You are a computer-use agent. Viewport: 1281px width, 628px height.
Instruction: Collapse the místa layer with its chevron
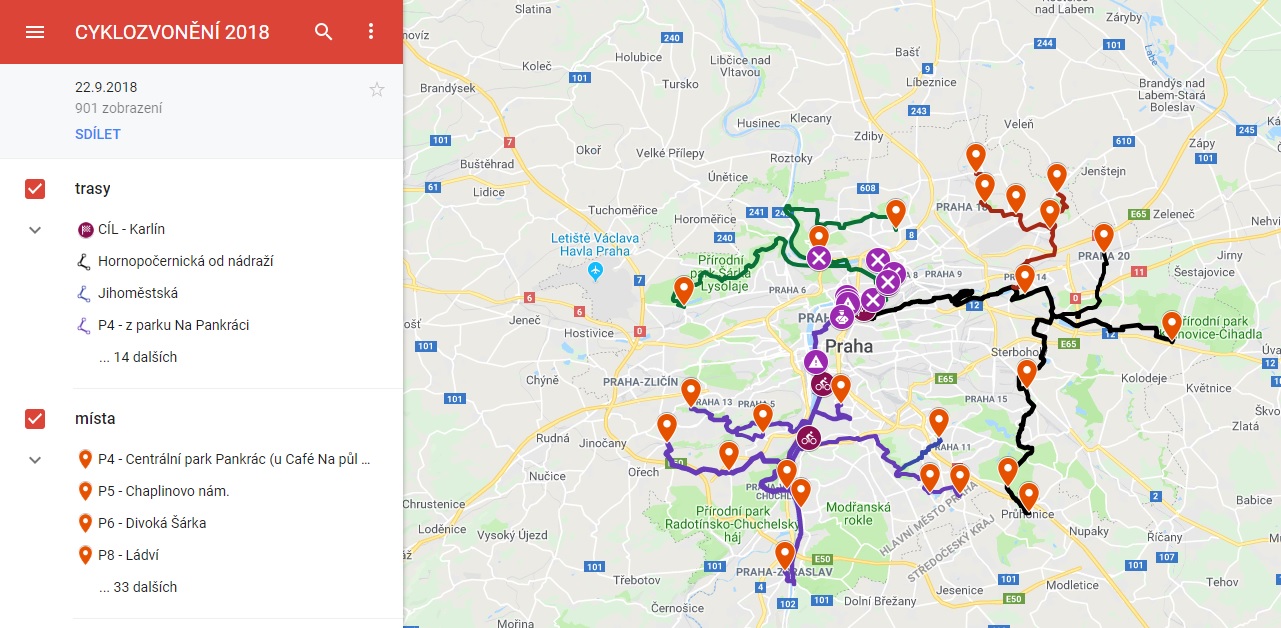pyautogui.click(x=35, y=460)
